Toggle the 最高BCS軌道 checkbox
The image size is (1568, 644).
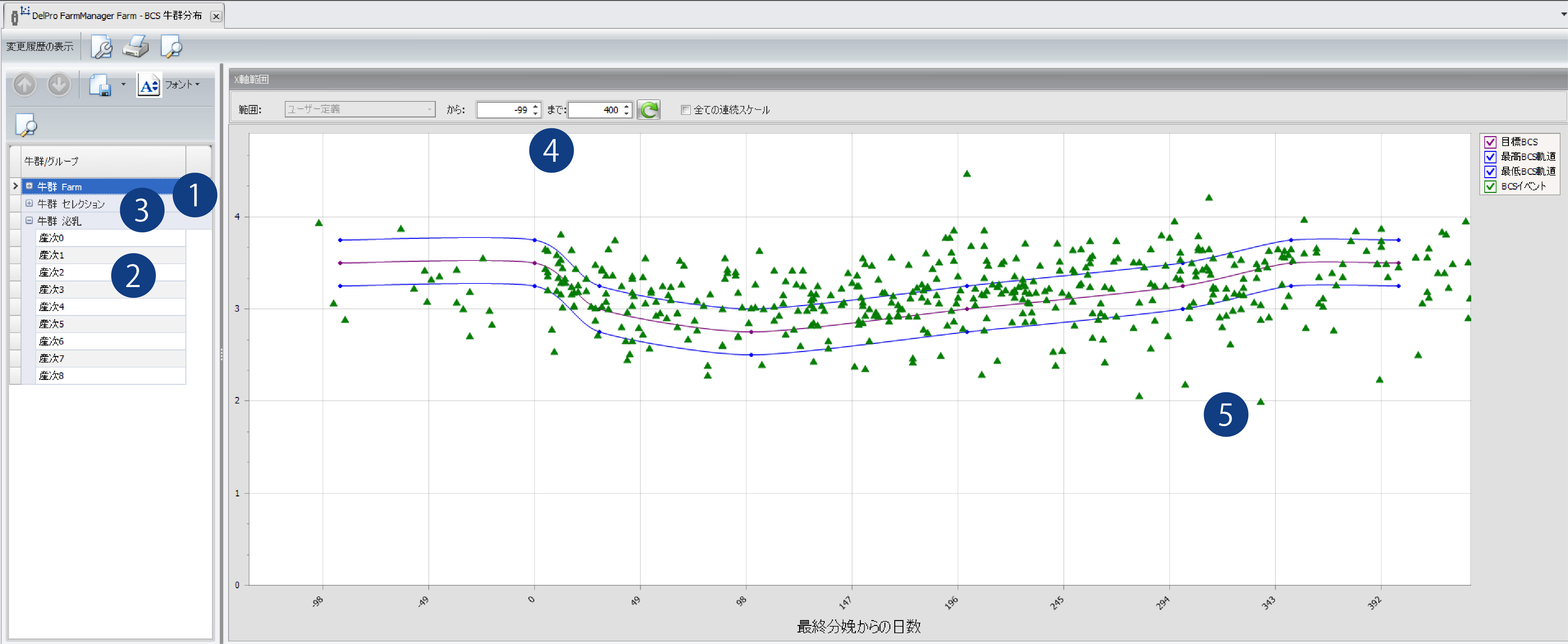[x=1490, y=156]
